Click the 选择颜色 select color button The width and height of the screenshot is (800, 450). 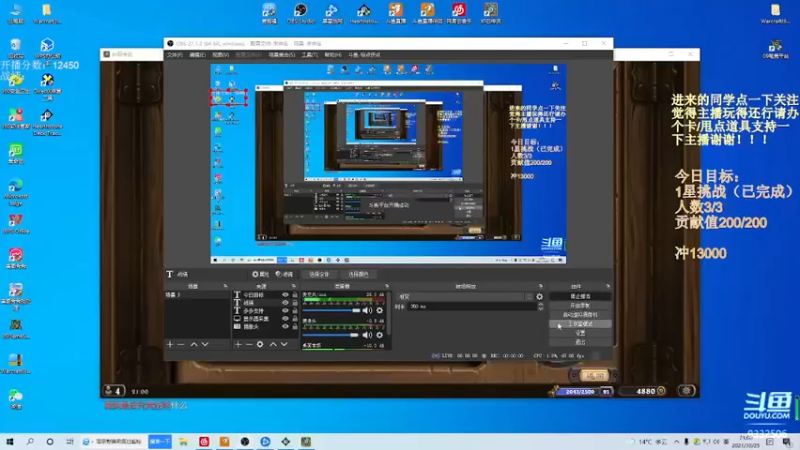click(358, 274)
